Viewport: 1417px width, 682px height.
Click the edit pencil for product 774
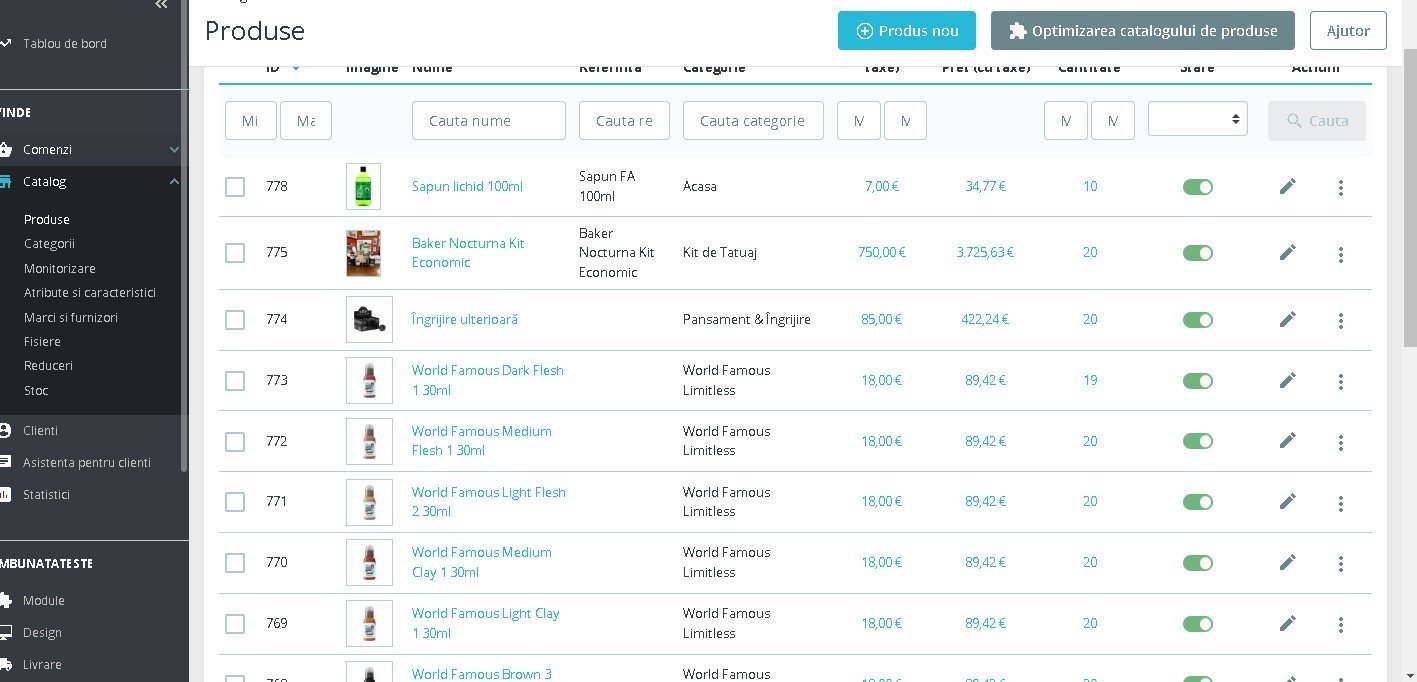pyautogui.click(x=1288, y=319)
